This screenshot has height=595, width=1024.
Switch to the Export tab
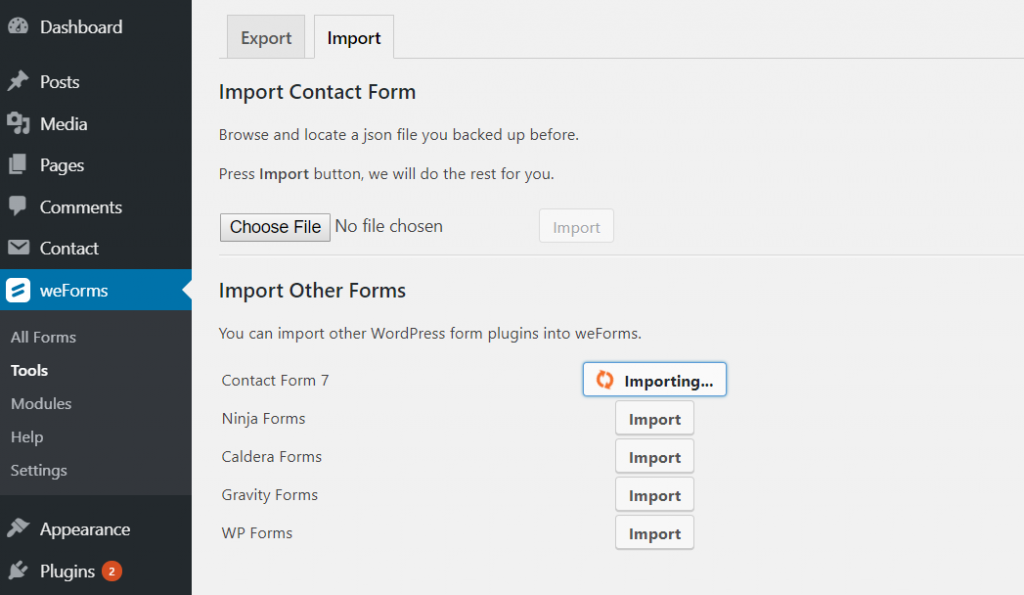265,37
